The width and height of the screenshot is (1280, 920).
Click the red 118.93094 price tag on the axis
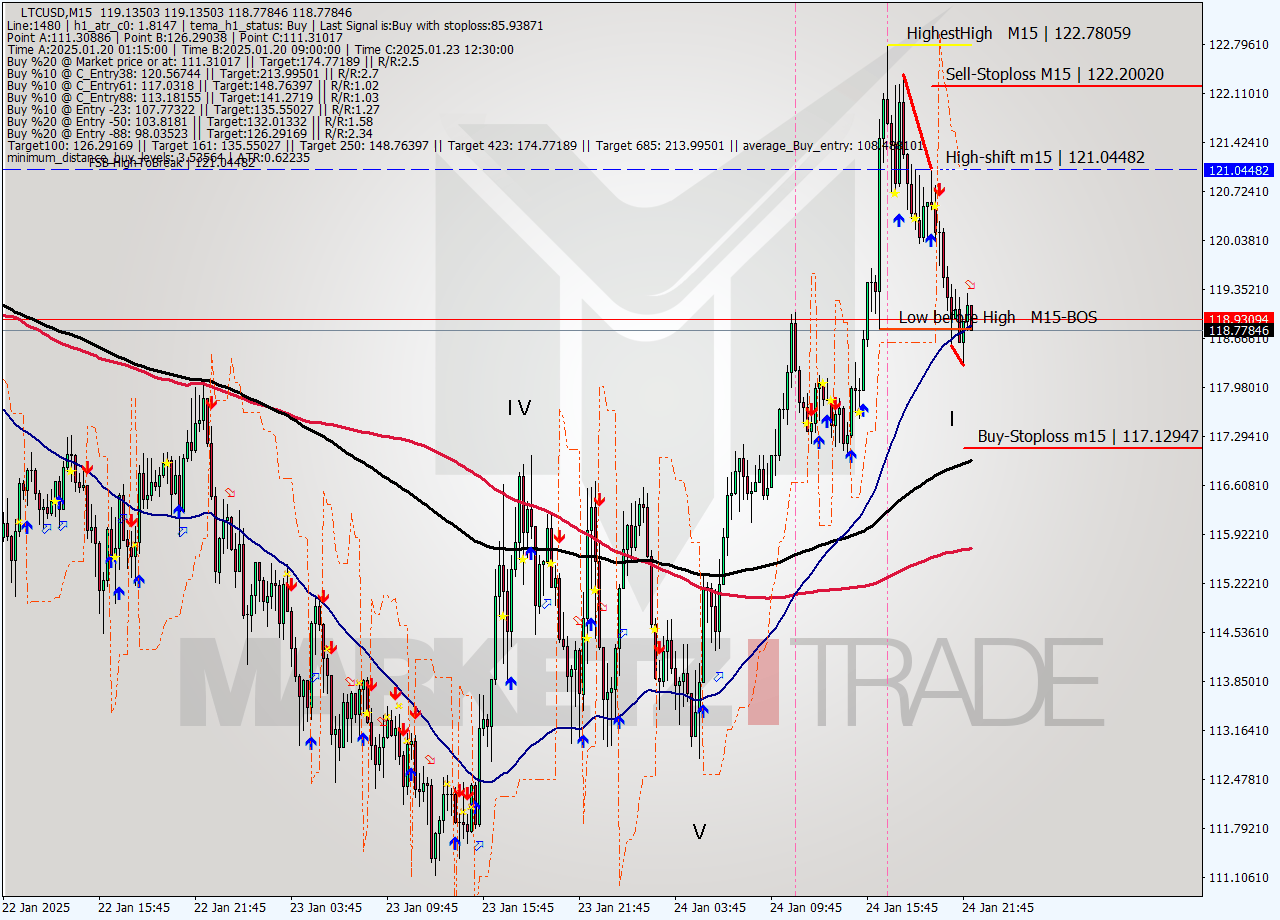pyautogui.click(x=1238, y=318)
